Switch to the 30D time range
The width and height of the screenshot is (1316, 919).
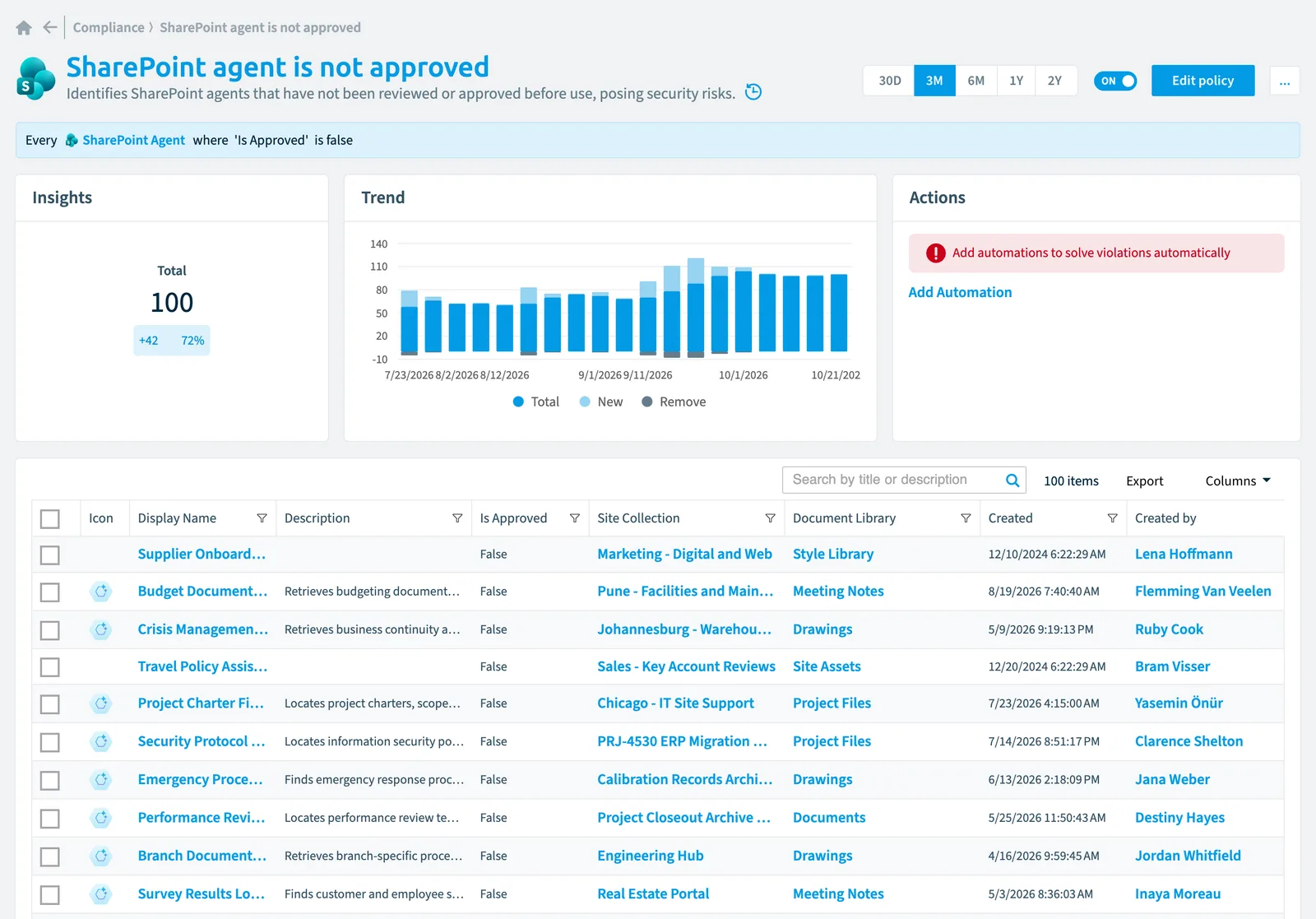pos(889,81)
